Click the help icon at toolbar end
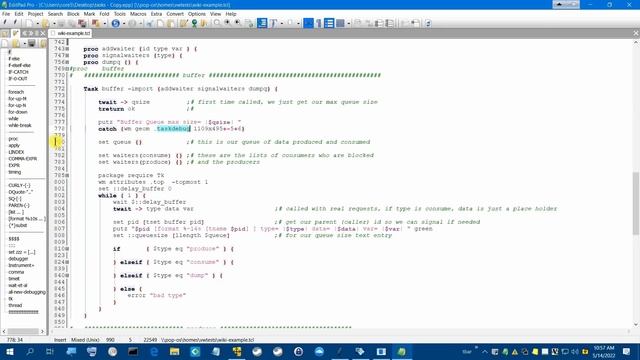This screenshot has height=360, width=640. 428,23
